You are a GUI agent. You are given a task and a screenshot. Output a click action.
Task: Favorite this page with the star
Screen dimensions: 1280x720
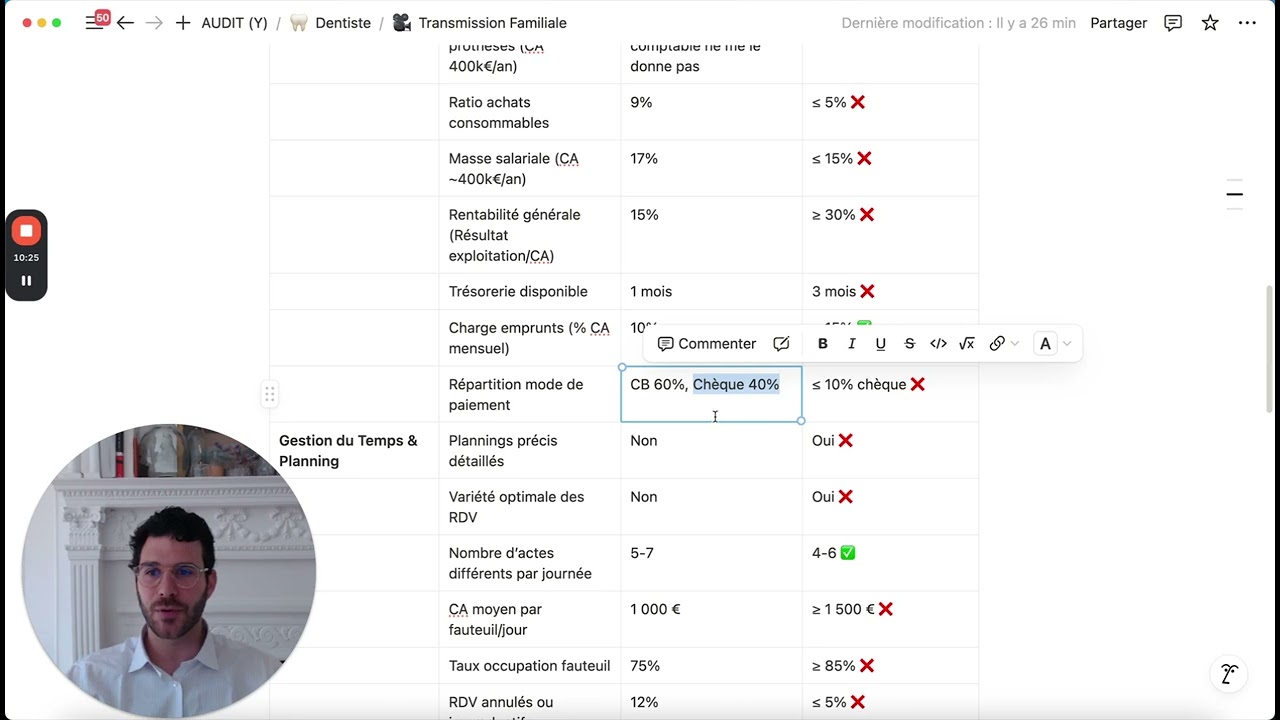click(x=1210, y=23)
